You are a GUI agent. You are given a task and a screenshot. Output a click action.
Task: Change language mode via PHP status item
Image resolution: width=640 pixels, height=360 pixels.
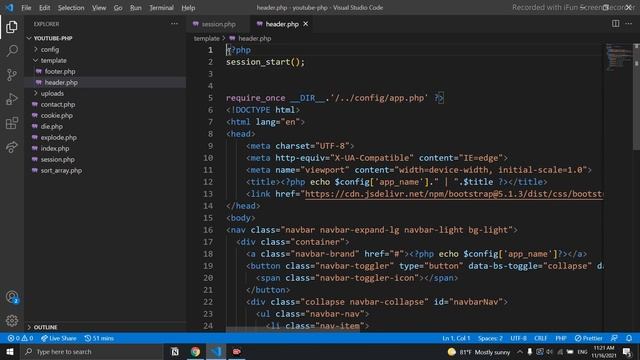pyautogui.click(x=561, y=338)
